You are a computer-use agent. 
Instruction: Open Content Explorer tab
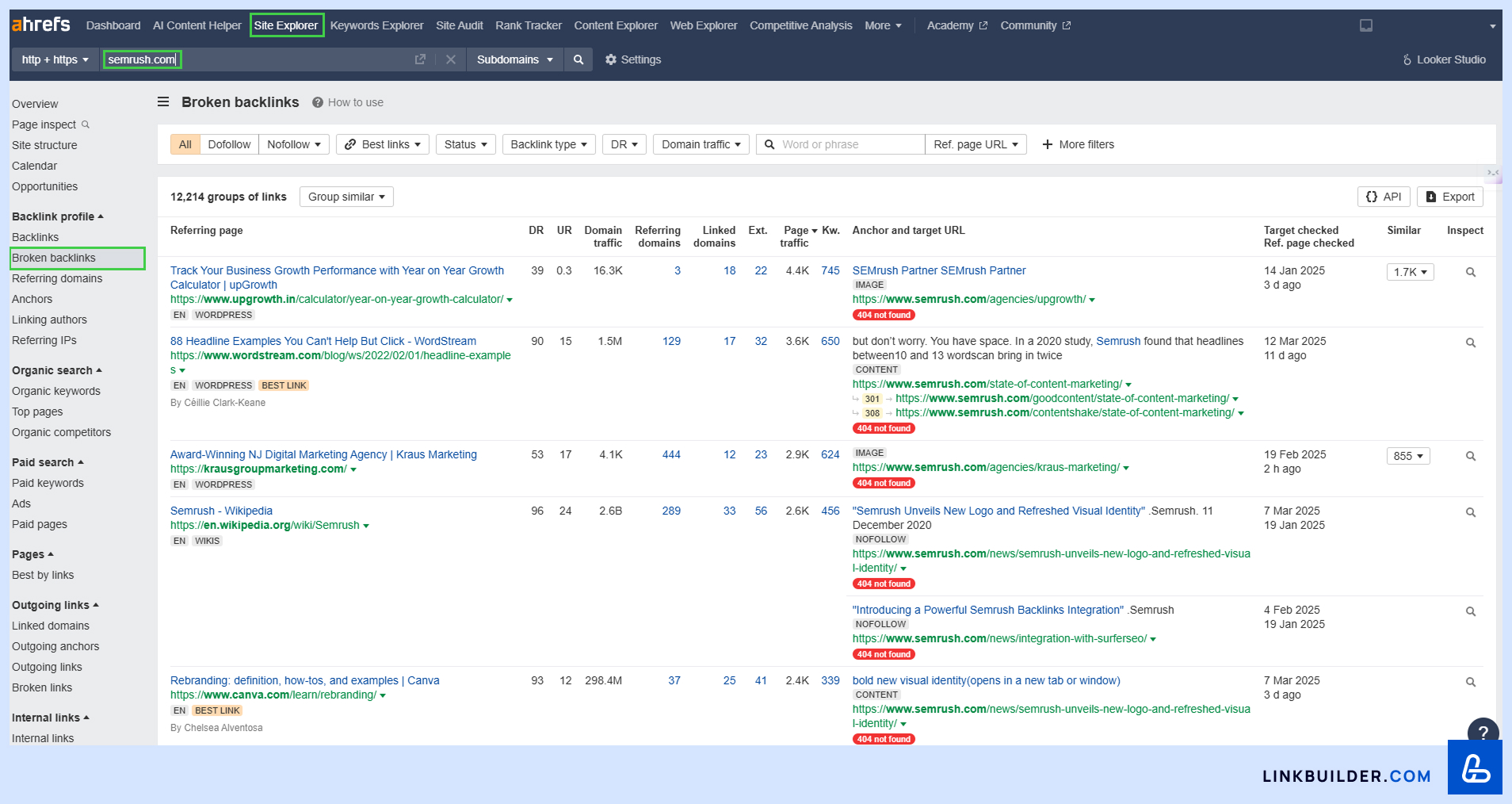616,25
